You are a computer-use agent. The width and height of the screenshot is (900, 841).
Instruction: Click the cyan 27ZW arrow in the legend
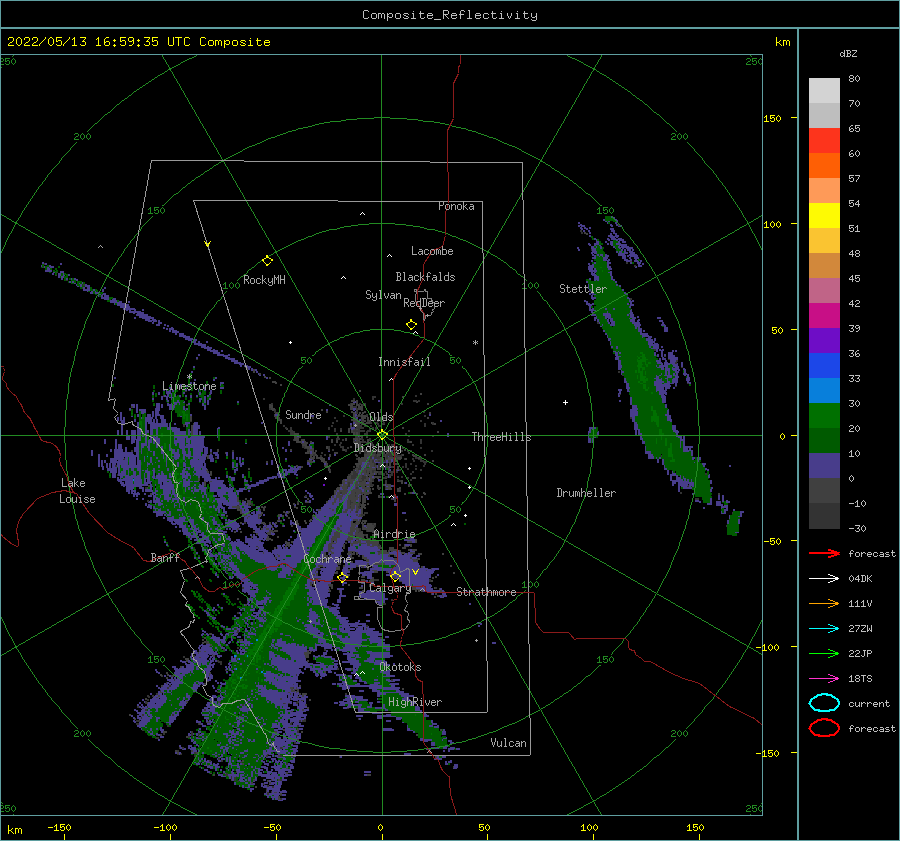pyautogui.click(x=824, y=629)
